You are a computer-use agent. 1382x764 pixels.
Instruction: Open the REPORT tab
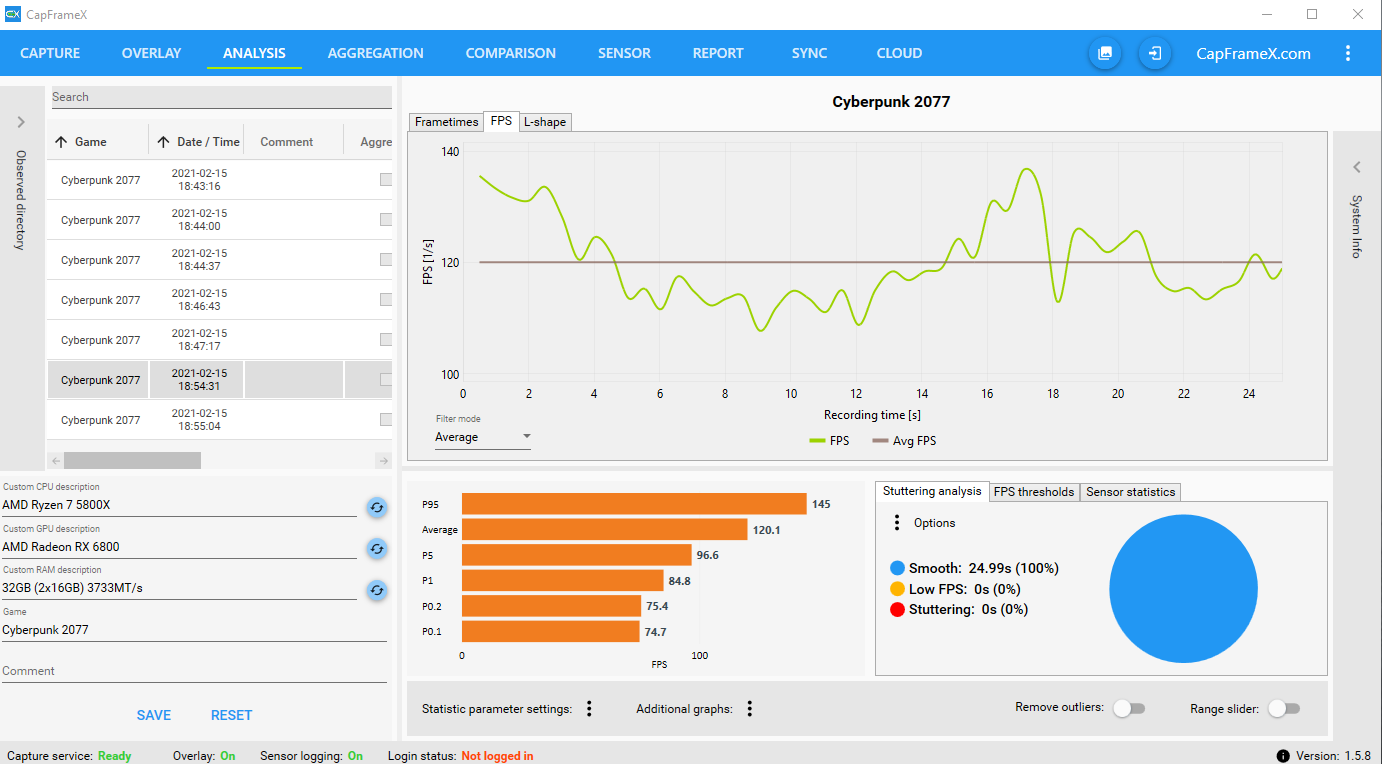click(x=718, y=53)
